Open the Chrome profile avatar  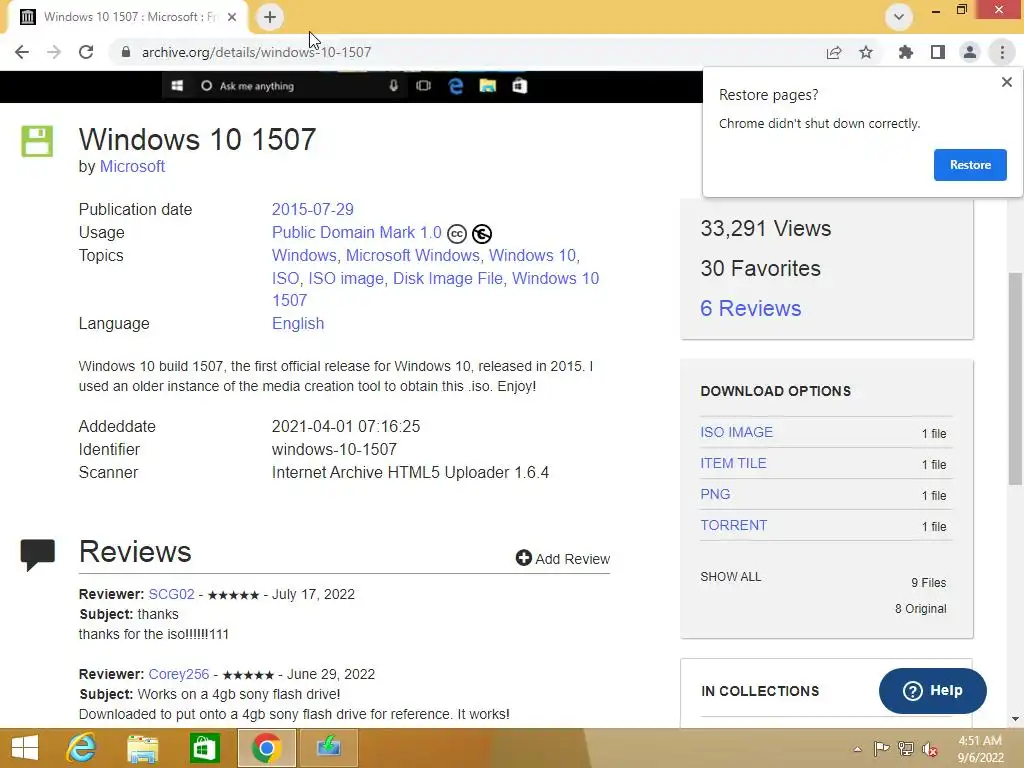[970, 52]
